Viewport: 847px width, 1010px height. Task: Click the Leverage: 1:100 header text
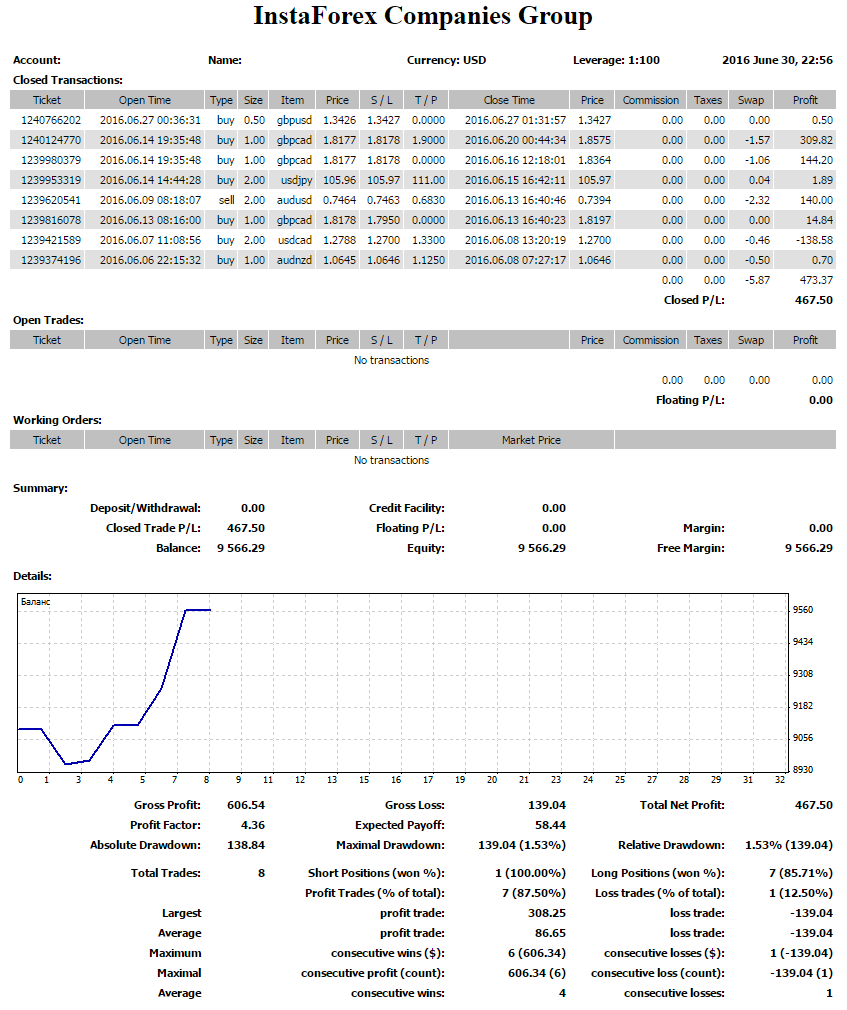click(x=616, y=60)
